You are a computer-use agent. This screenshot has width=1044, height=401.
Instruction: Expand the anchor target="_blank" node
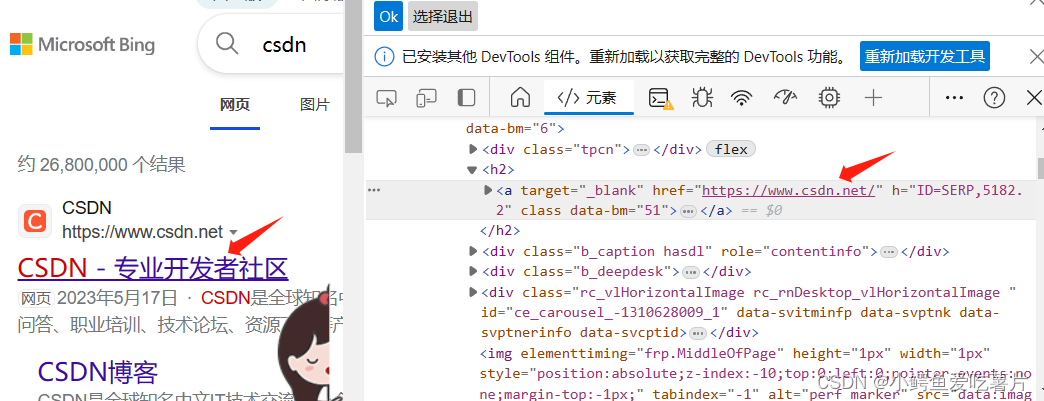(488, 191)
